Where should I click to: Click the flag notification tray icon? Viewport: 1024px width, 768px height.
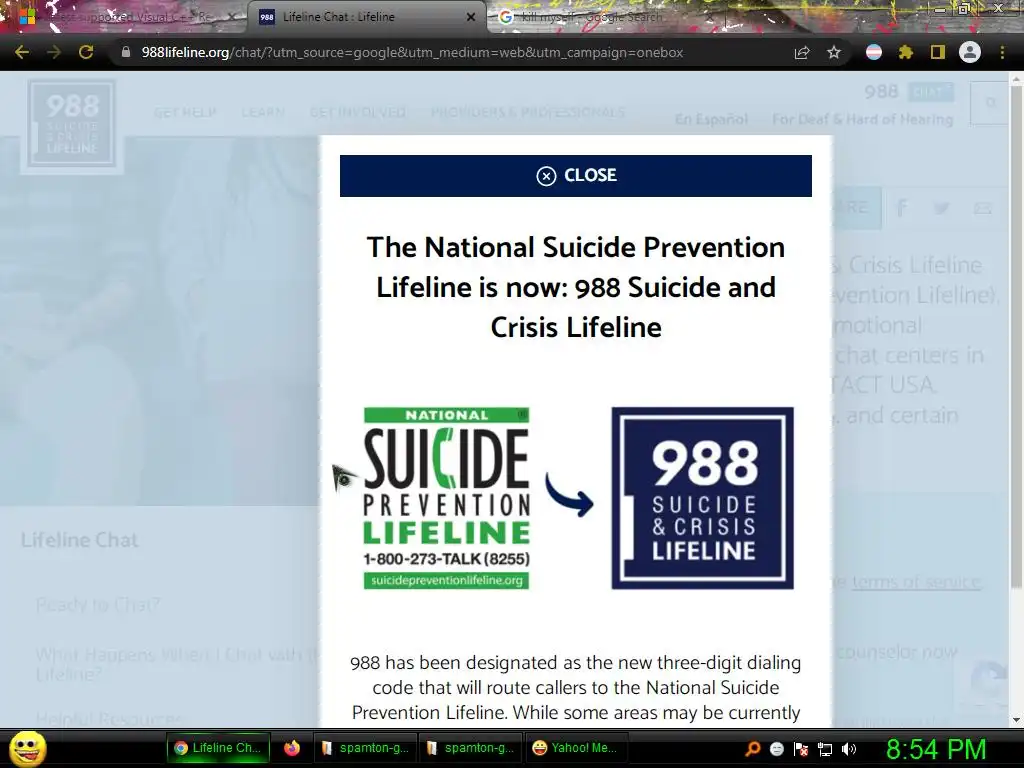point(801,749)
